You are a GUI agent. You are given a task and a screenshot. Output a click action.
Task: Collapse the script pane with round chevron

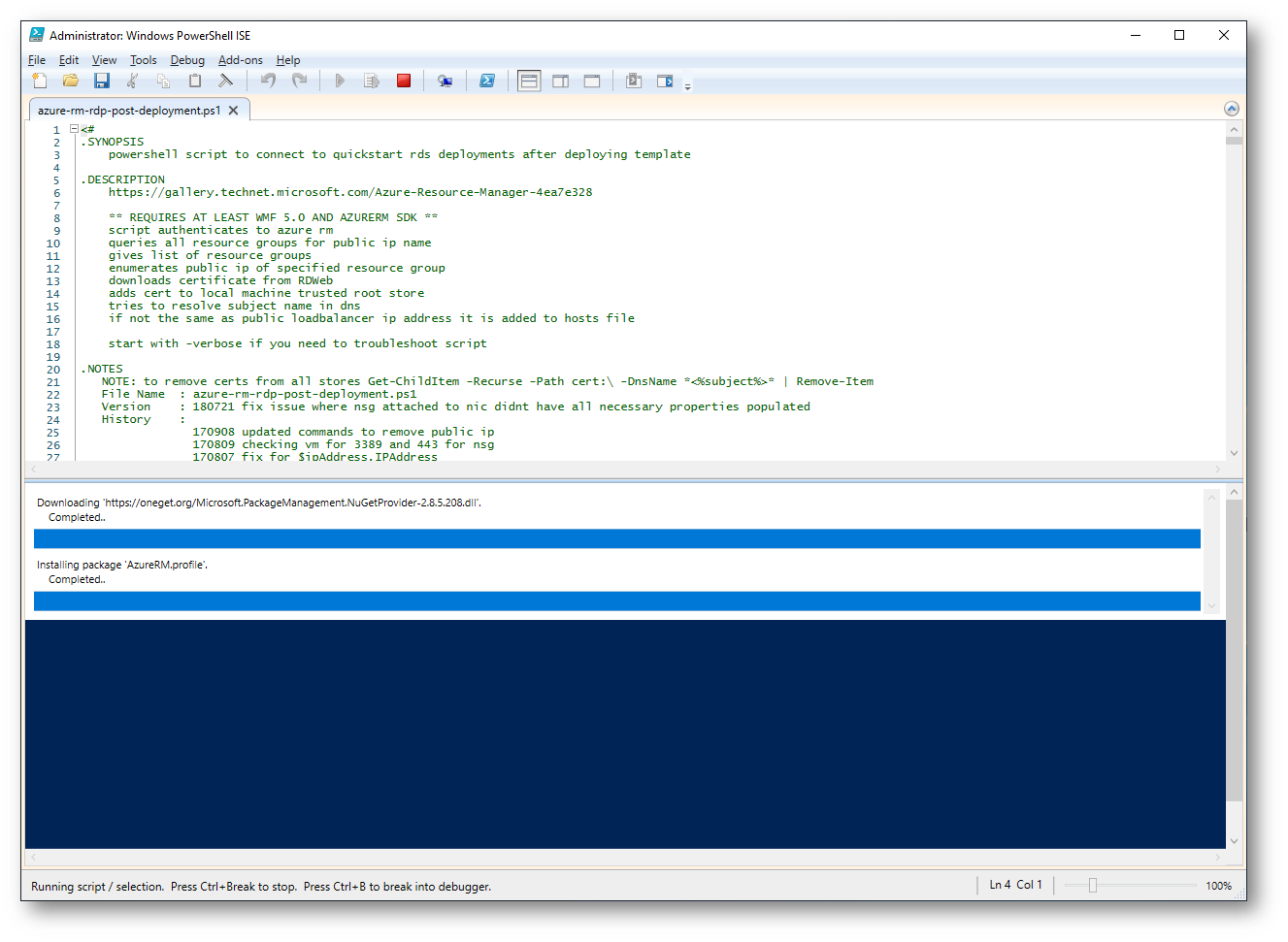tap(1232, 109)
